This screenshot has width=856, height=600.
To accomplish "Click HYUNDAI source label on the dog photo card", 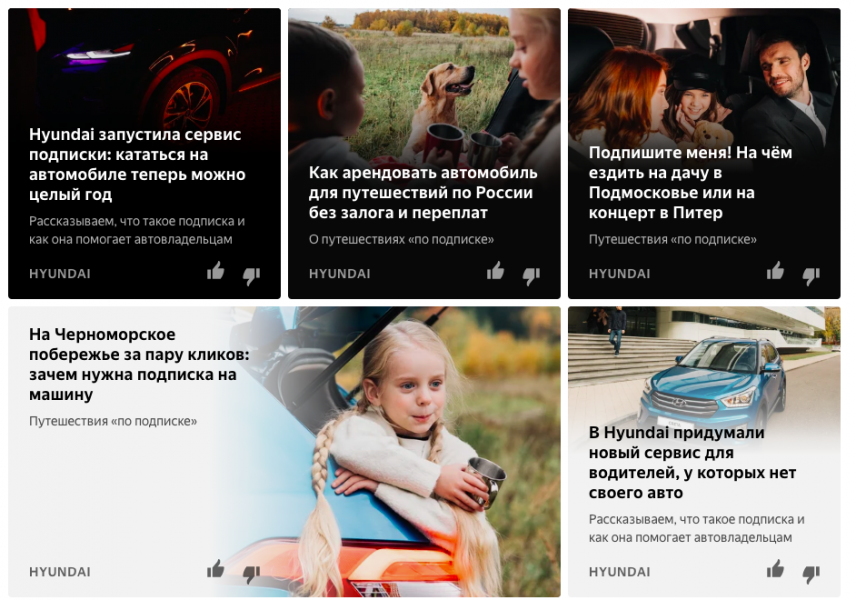I will coord(340,274).
